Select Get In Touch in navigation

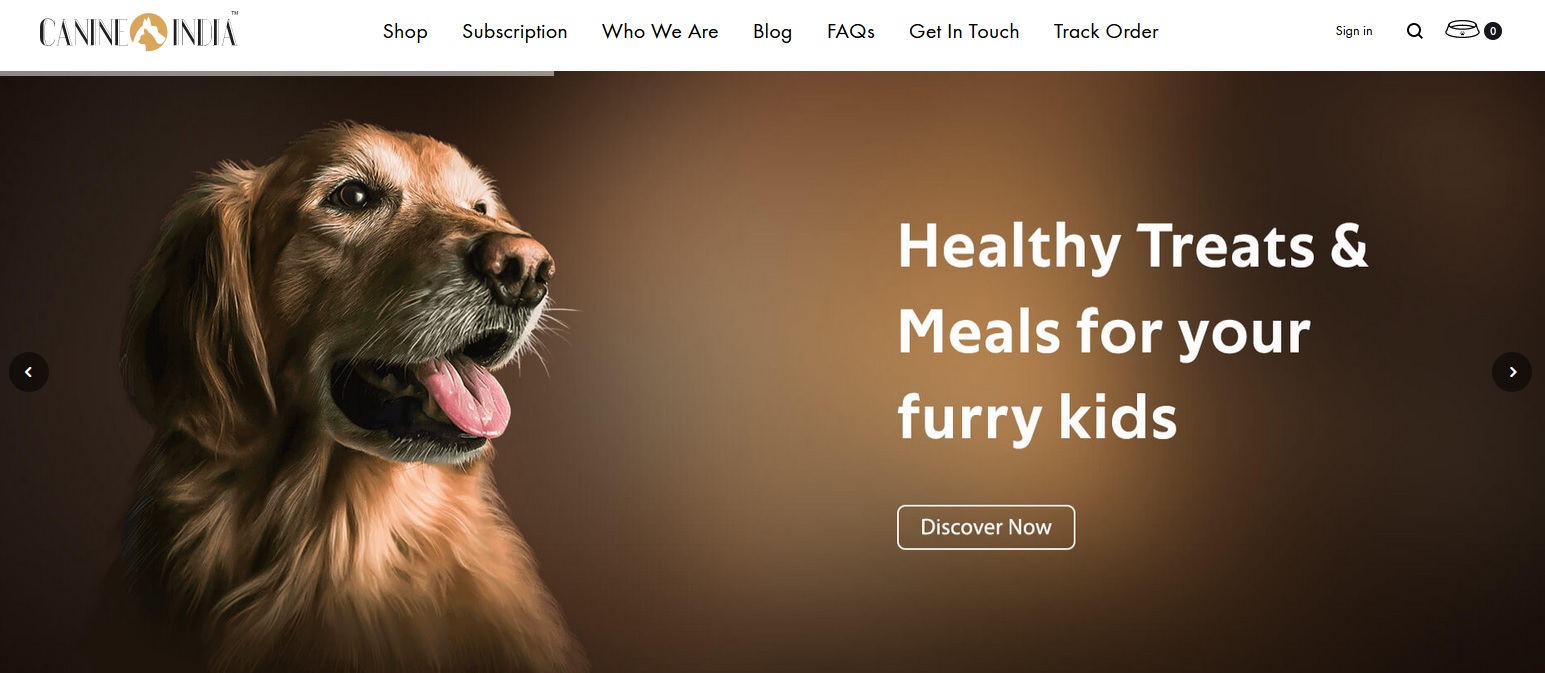click(x=964, y=31)
